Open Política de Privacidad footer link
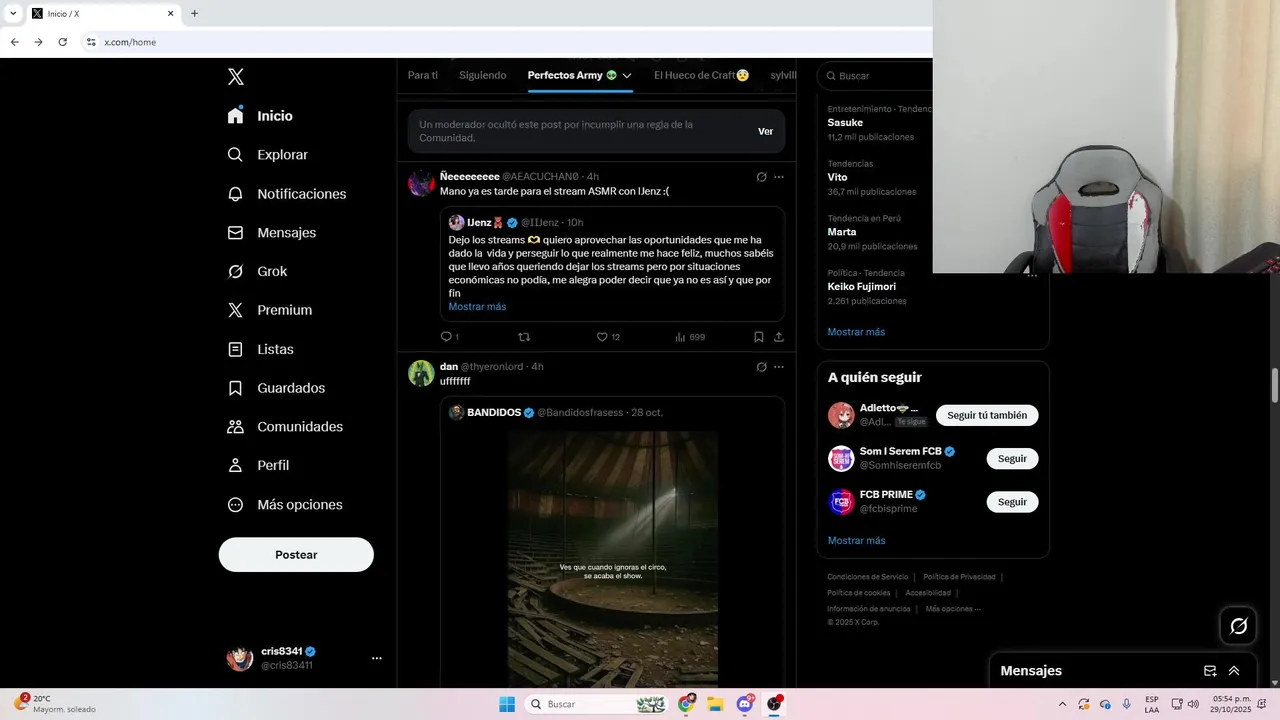This screenshot has height=720, width=1280. [959, 577]
